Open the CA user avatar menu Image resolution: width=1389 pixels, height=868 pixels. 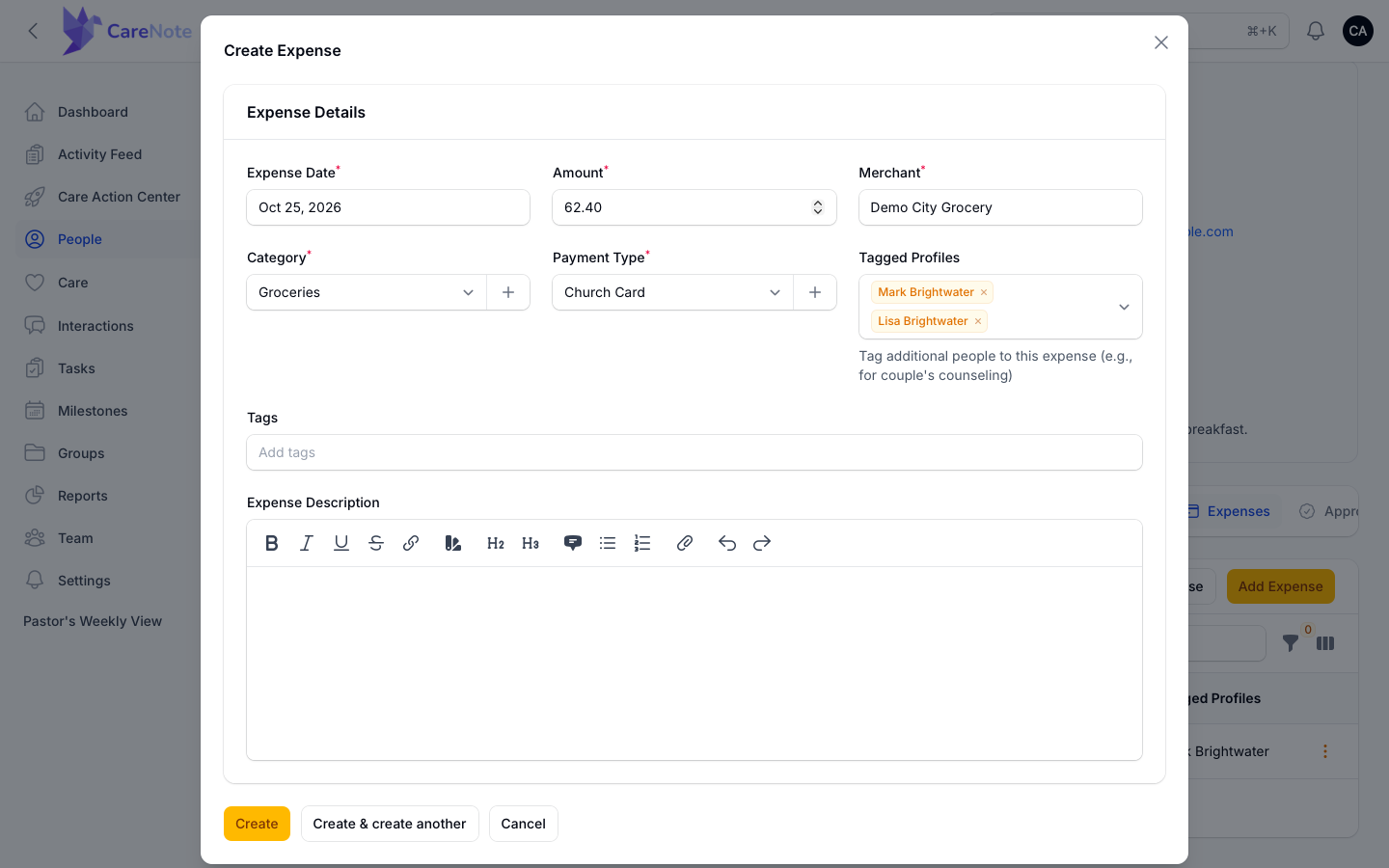(x=1358, y=31)
